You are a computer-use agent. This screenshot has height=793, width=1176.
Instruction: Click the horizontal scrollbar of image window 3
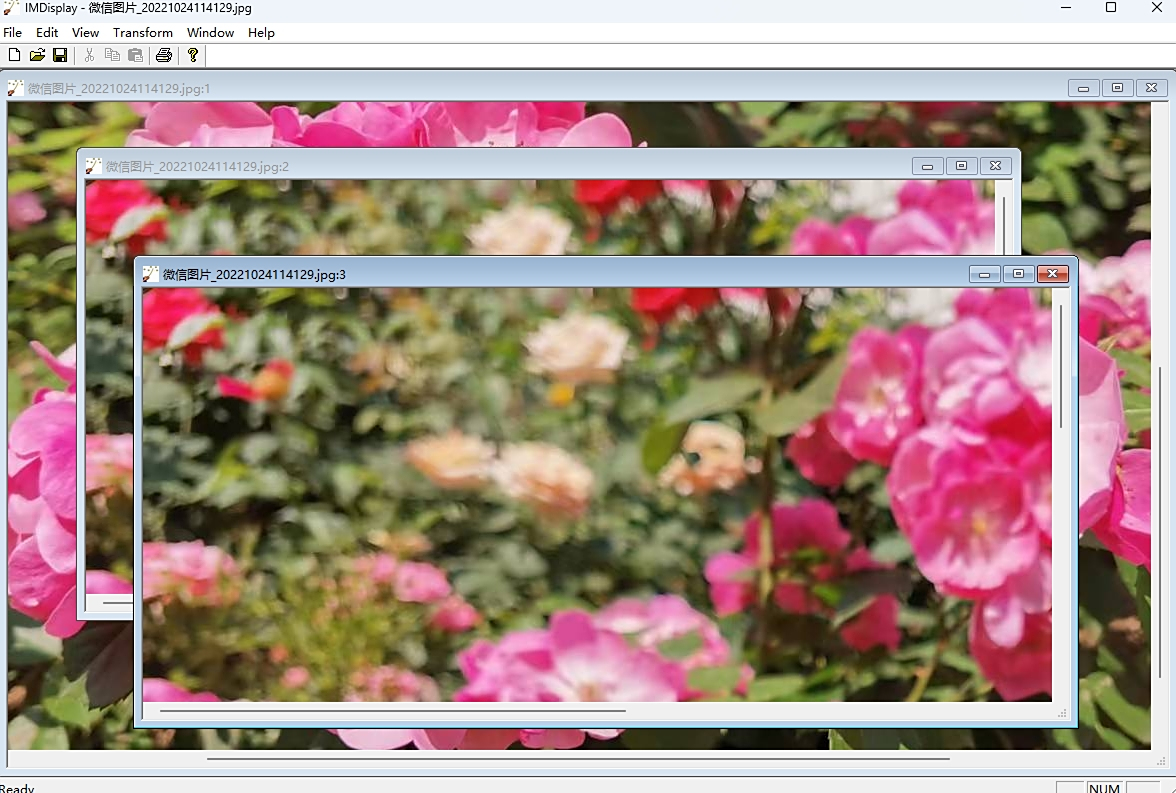392,711
